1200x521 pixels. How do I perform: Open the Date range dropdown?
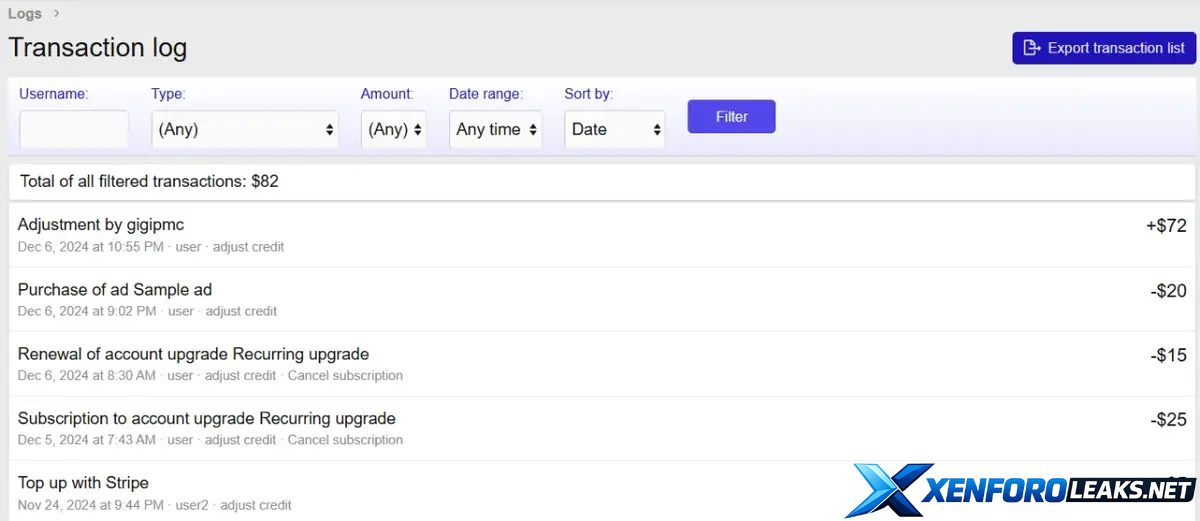coord(496,129)
